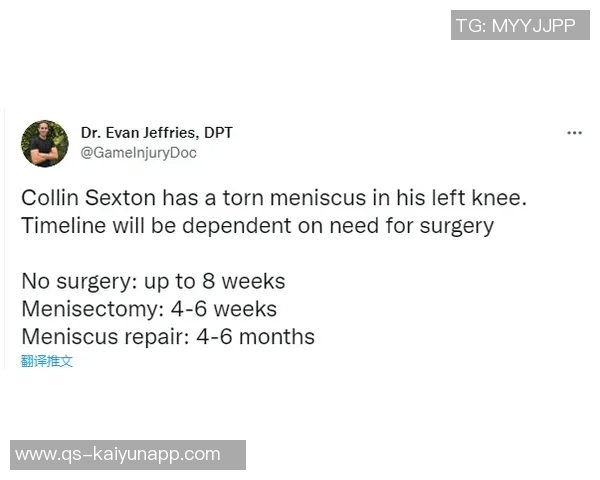
Task: Click the 'DPT' credential after the name
Action: [x=217, y=133]
